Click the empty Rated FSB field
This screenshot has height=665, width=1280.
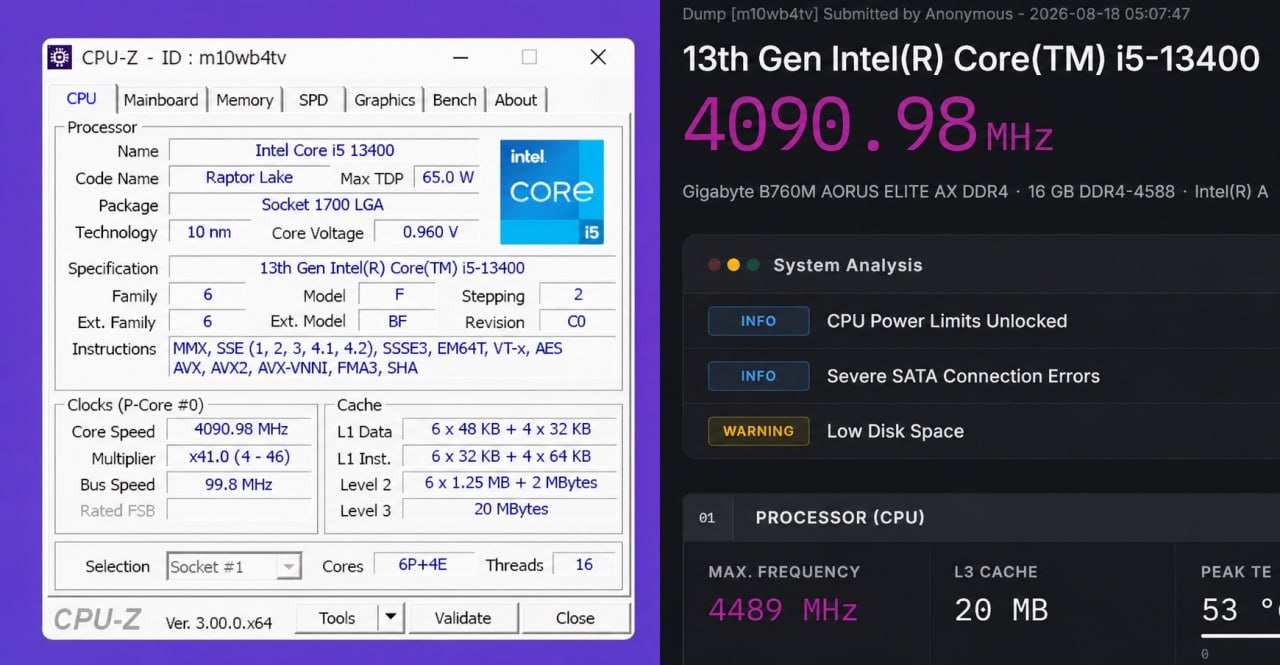tap(239, 510)
